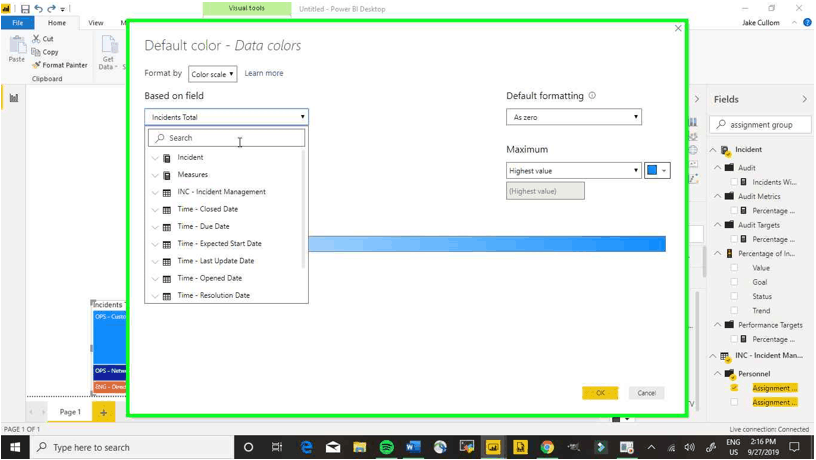
Task: Click the Windows taskbar search box
Action: pyautogui.click(x=132, y=447)
